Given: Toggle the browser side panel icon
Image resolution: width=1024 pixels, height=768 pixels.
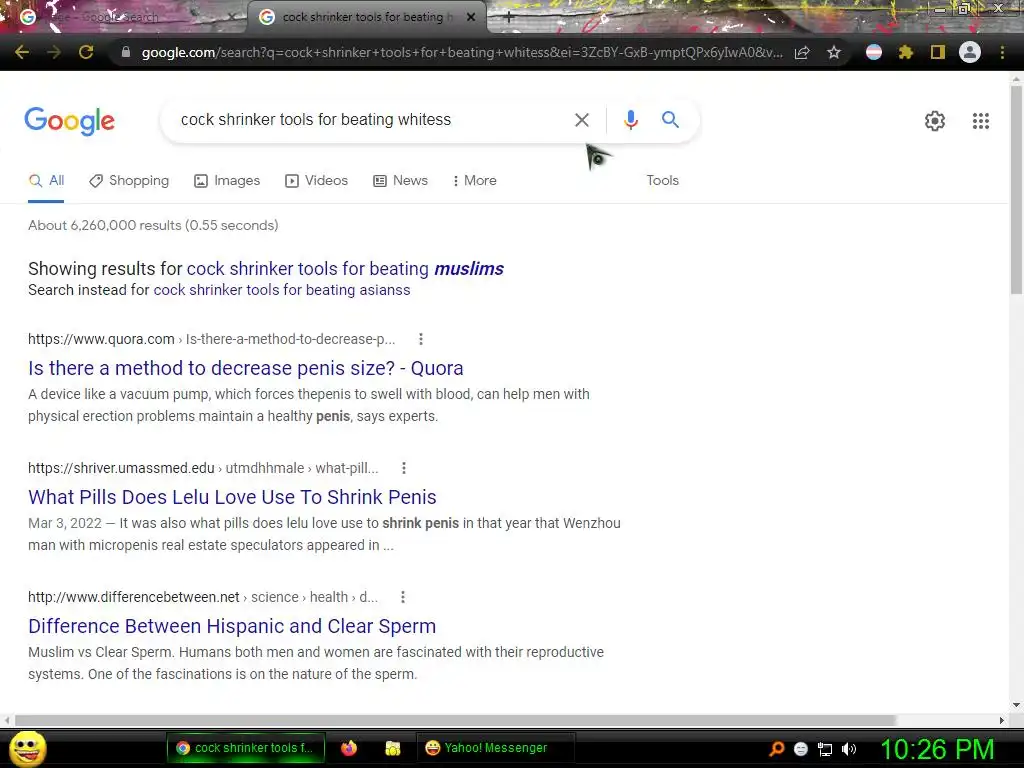Looking at the screenshot, I should tap(938, 52).
